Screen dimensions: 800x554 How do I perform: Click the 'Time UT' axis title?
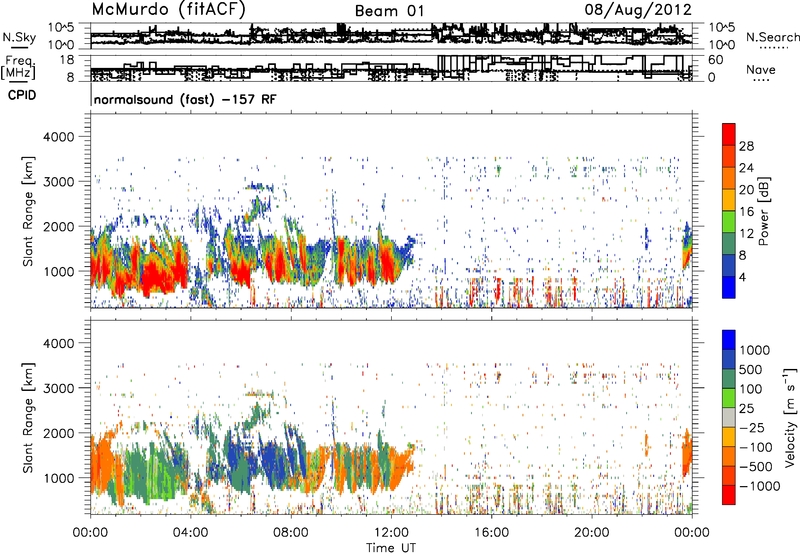pos(391,547)
